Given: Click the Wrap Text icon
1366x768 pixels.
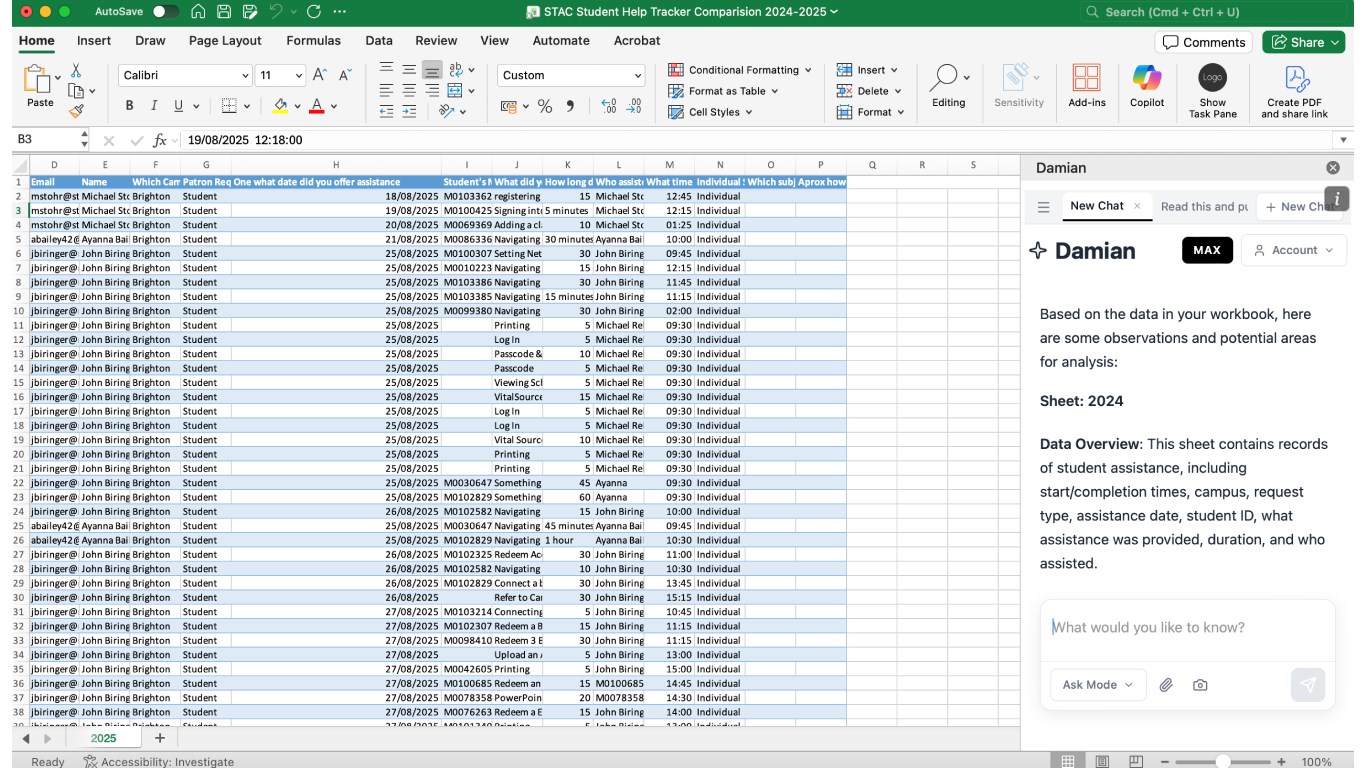Looking at the screenshot, I should click(x=456, y=69).
